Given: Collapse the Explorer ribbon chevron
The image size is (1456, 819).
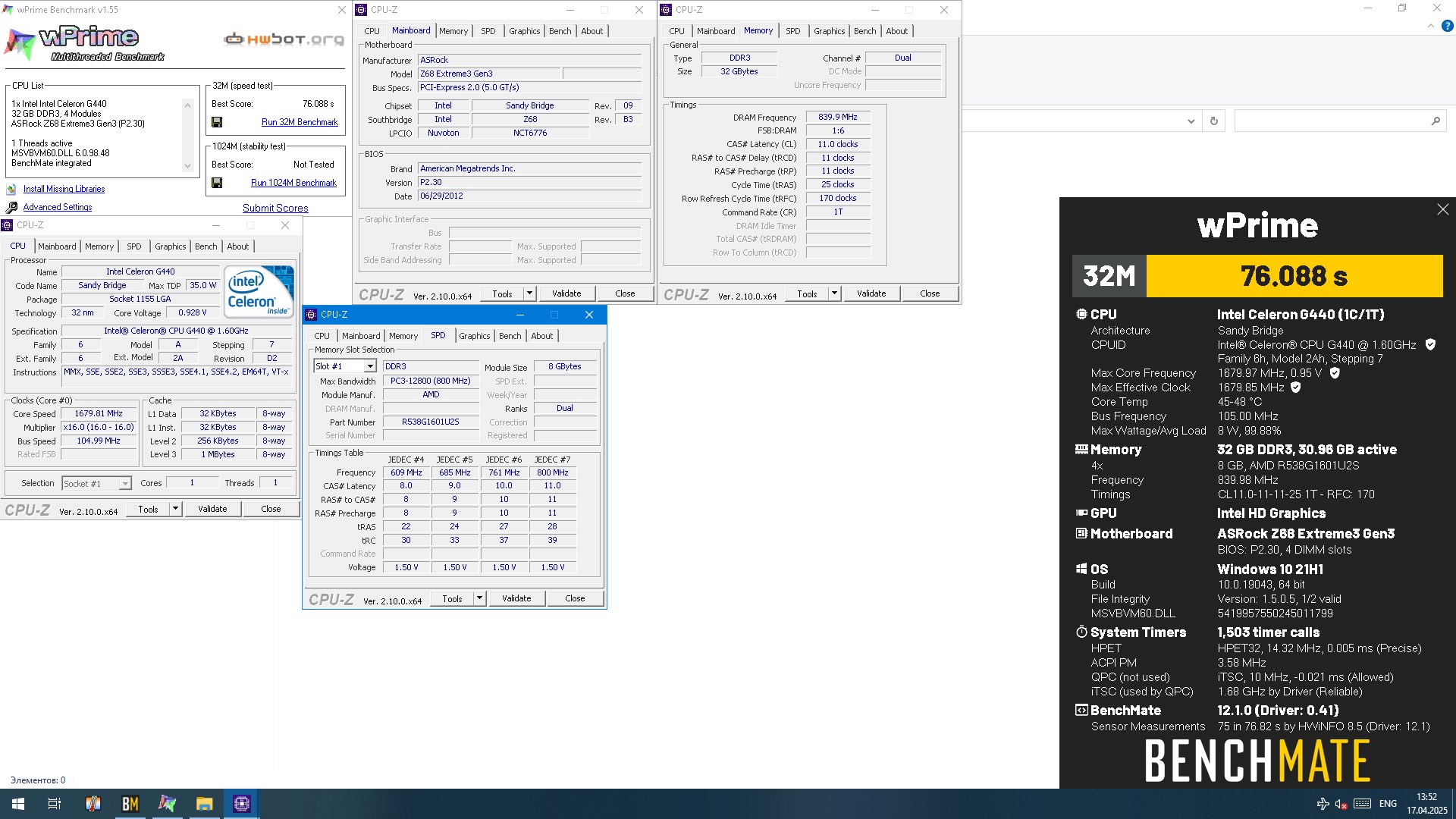Looking at the screenshot, I should (1430, 26).
